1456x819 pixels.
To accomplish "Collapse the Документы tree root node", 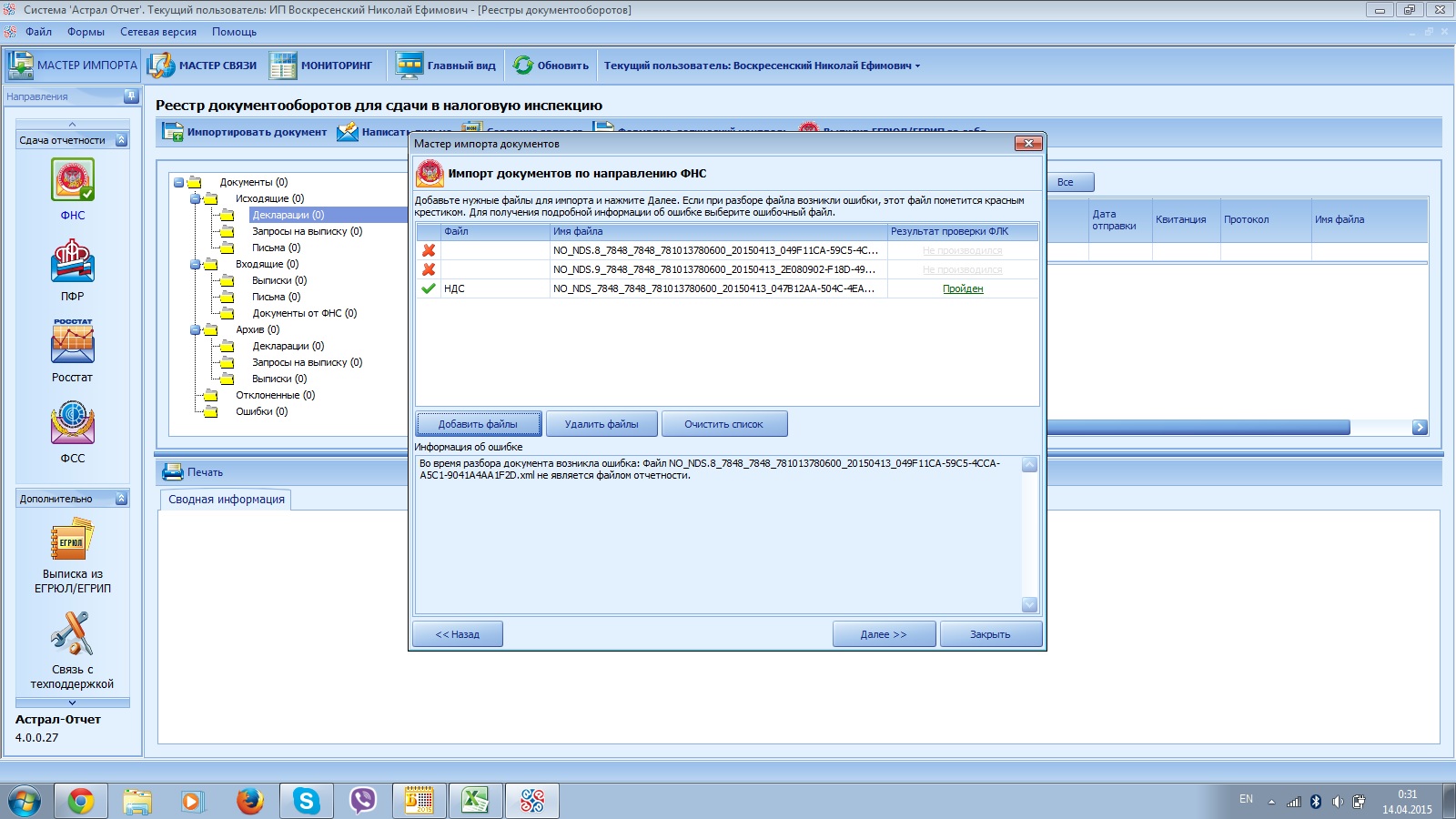I will point(179,183).
